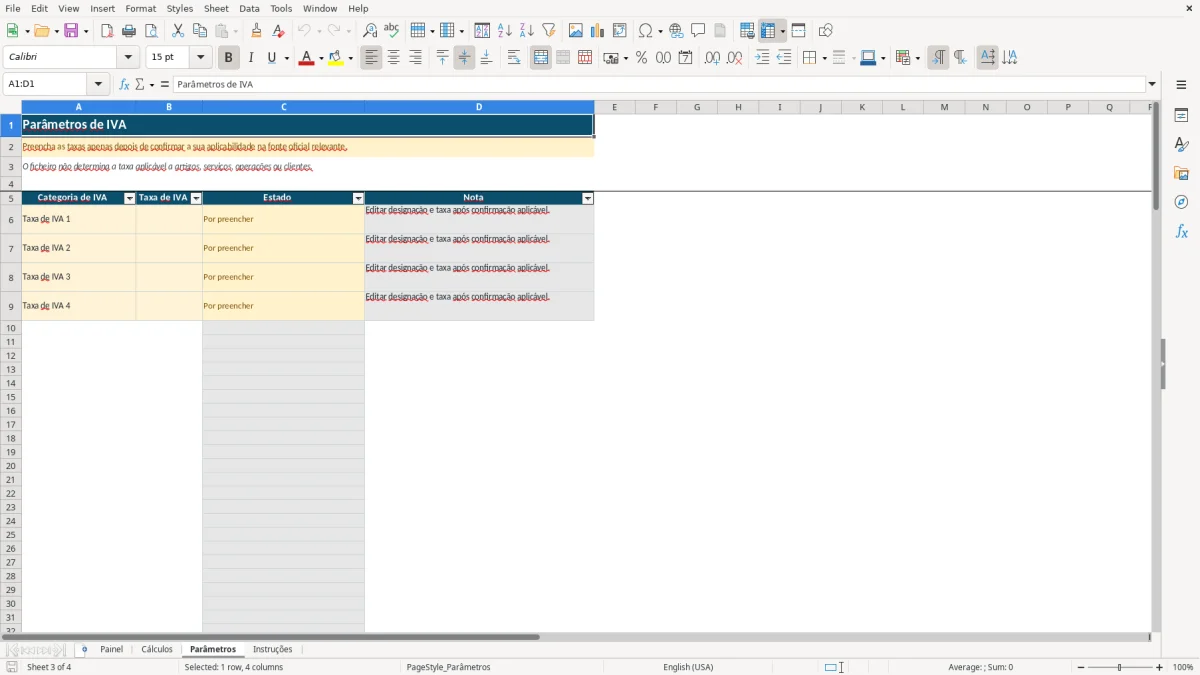
Task: Insert a pivot table
Action: tap(620, 31)
